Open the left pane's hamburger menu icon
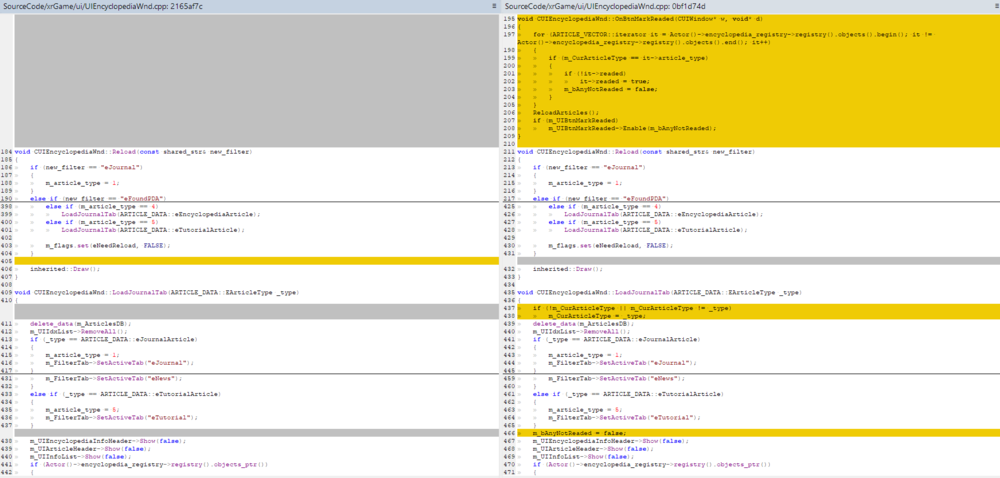Image resolution: width=1000 pixels, height=478 pixels. click(494, 6)
